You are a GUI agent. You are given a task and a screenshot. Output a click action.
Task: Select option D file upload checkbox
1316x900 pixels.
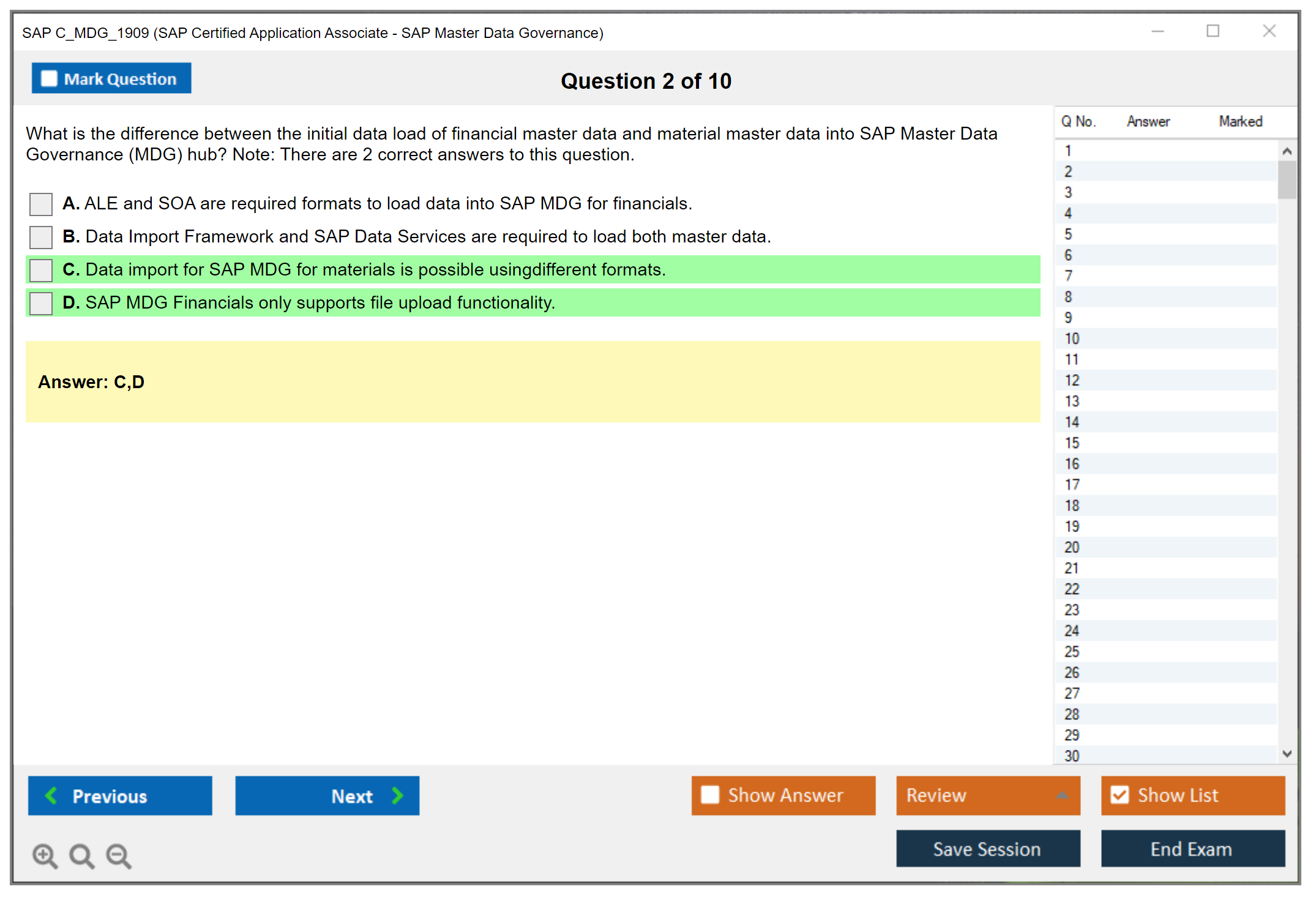(x=41, y=303)
